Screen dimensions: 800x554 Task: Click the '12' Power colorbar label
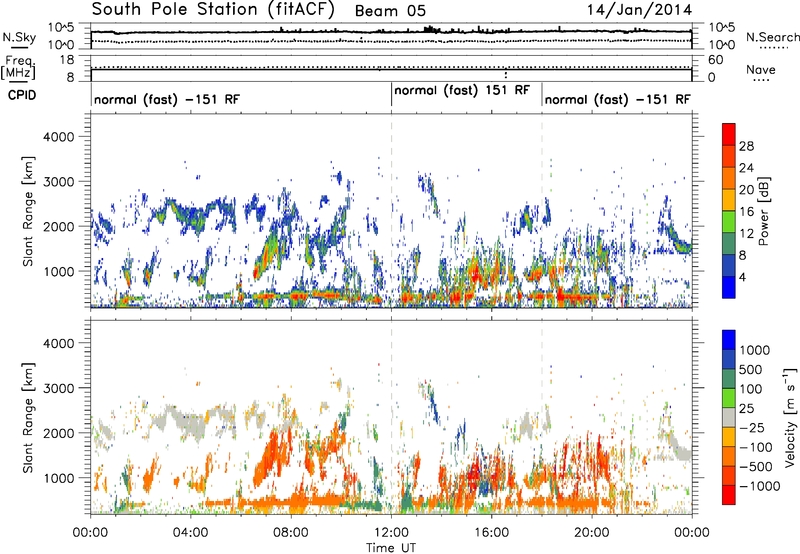(746, 234)
